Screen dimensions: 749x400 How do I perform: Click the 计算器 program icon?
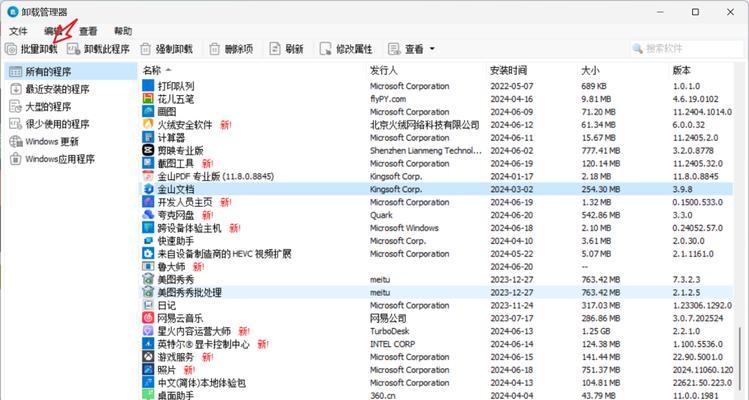(148, 137)
